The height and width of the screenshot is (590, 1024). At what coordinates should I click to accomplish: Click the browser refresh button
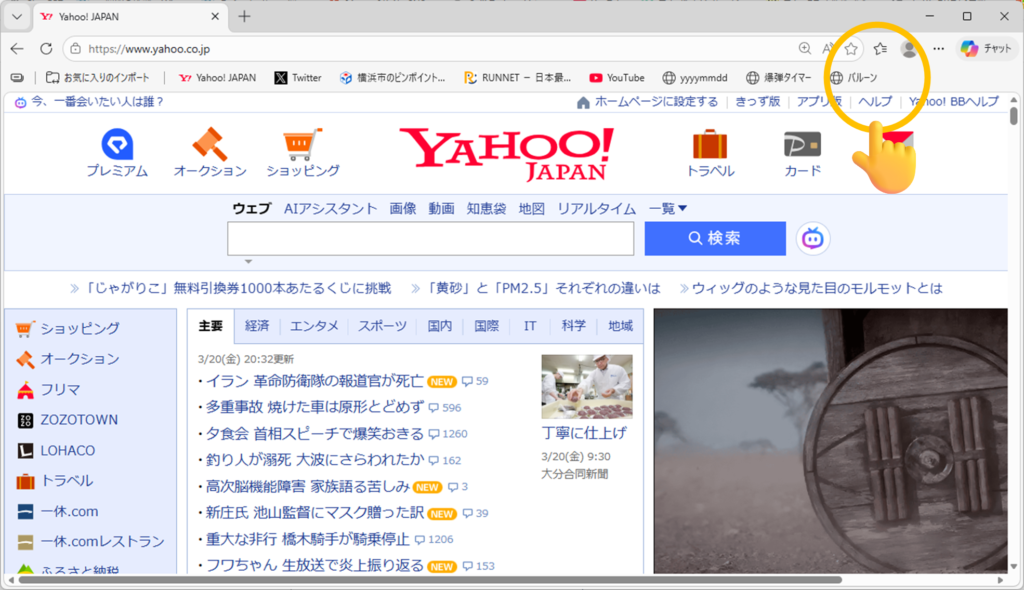coord(46,49)
